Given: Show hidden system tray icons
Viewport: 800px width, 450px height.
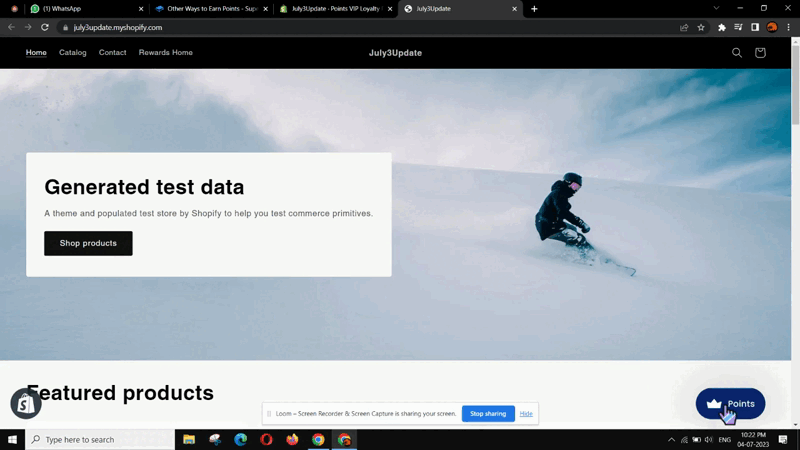Looking at the screenshot, I should pos(671,440).
